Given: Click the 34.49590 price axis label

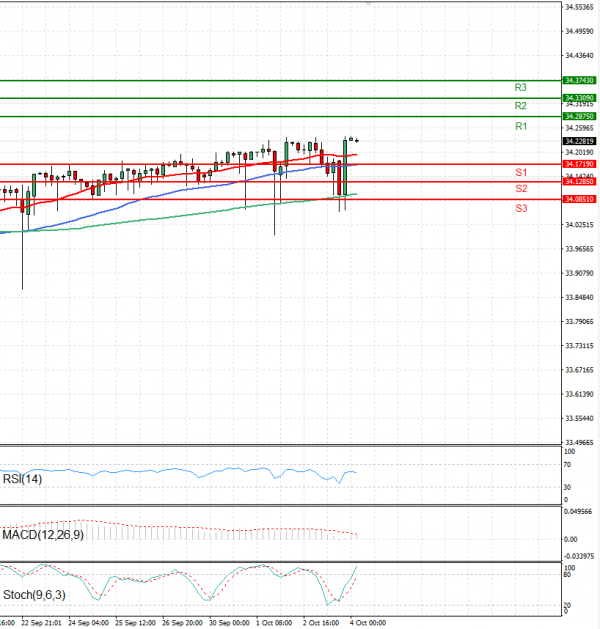Looking at the screenshot, I should tap(580, 31).
